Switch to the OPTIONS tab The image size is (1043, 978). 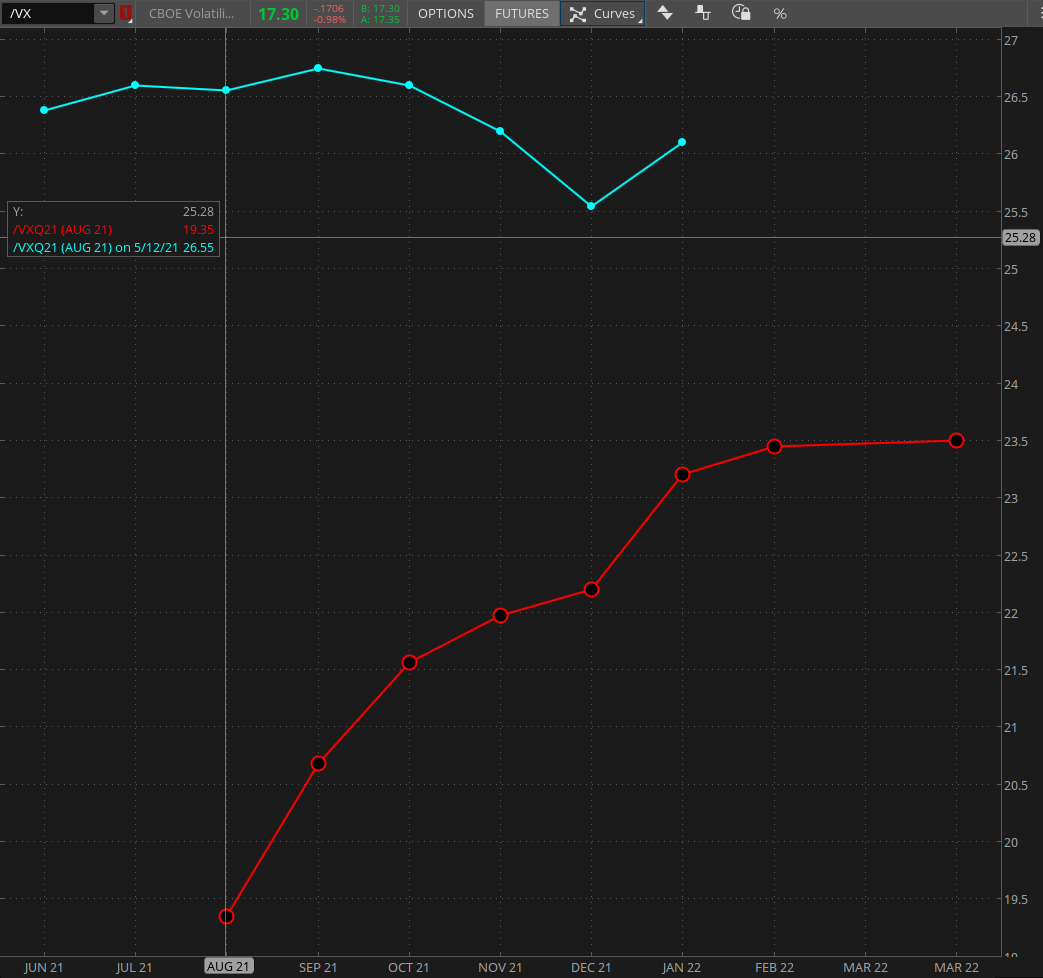445,14
